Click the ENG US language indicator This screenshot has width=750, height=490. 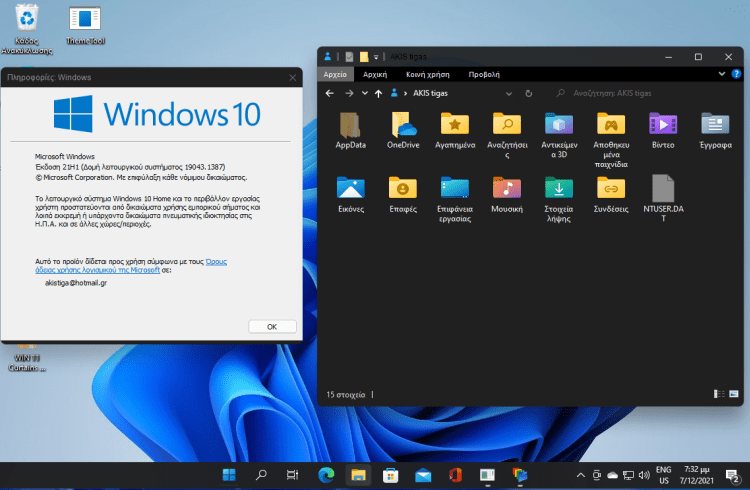663,475
